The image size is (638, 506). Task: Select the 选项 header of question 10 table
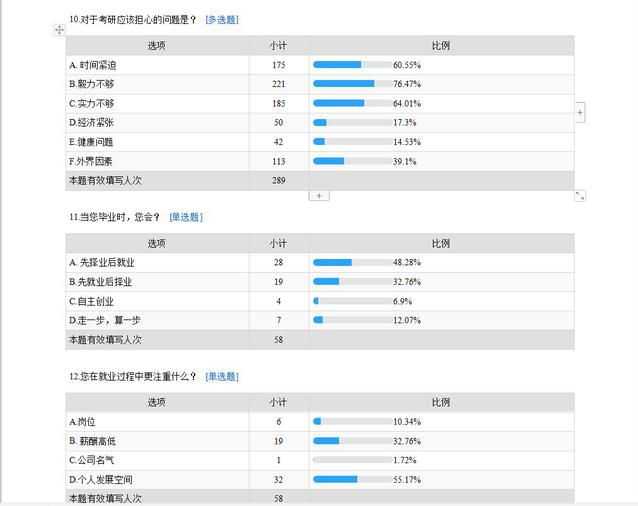tap(157, 45)
